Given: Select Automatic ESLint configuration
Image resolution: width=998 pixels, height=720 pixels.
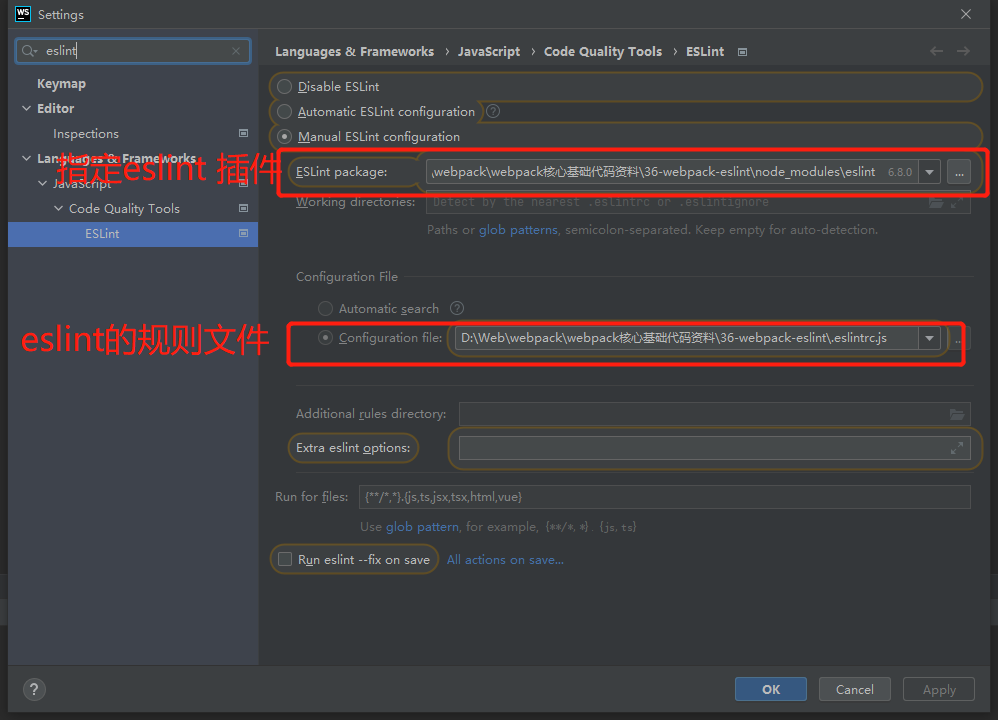Looking at the screenshot, I should click(x=285, y=112).
